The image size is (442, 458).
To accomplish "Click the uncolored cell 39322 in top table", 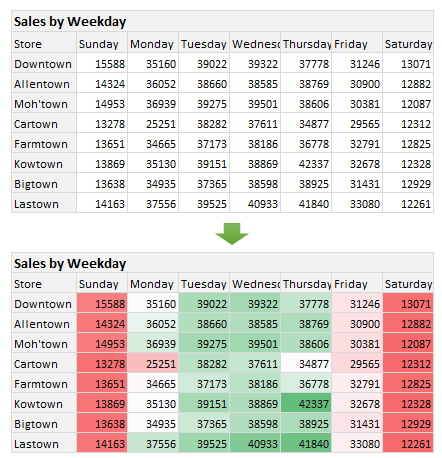I will 255,64.
